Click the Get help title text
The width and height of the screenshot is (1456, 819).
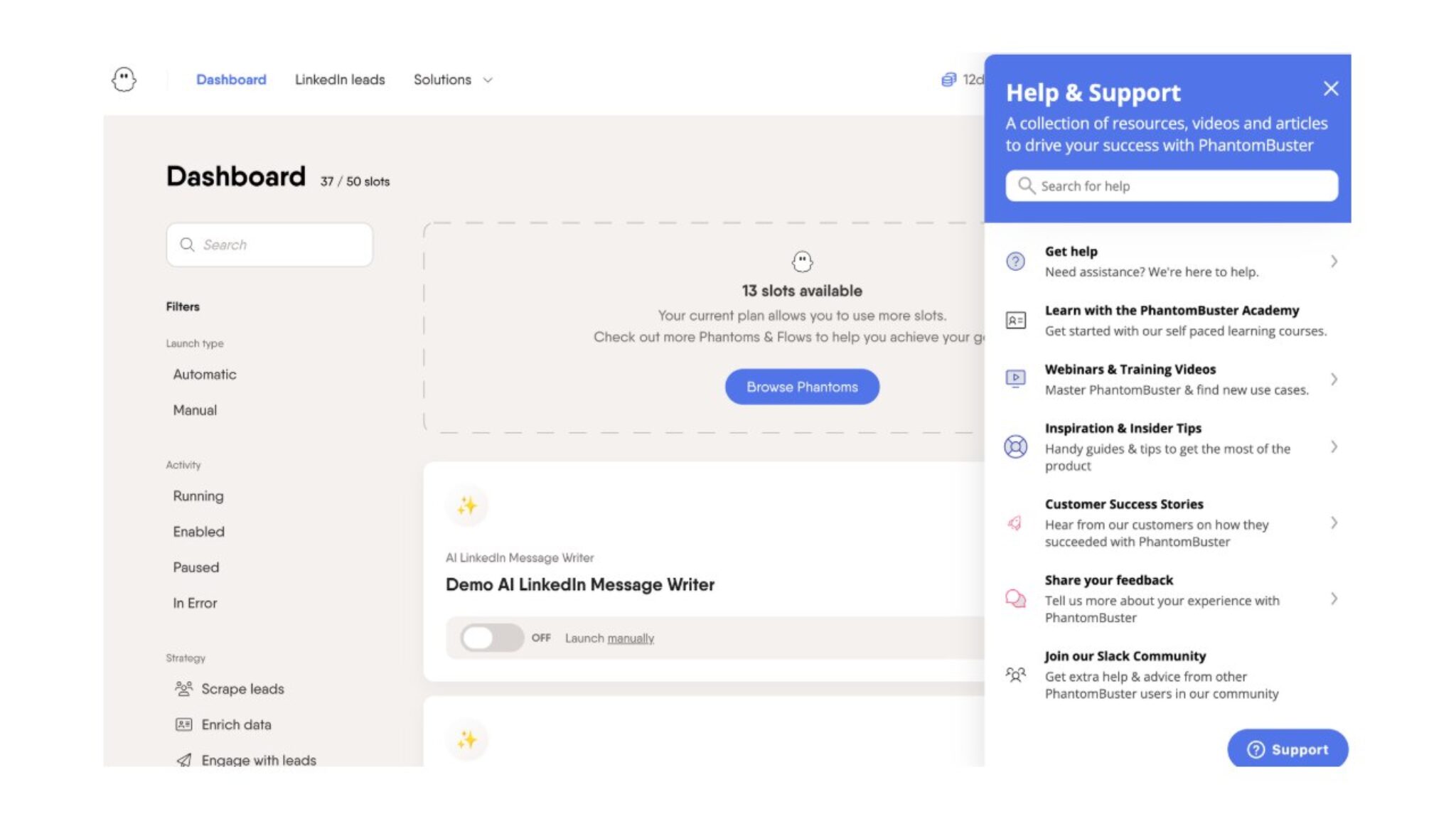1071,251
